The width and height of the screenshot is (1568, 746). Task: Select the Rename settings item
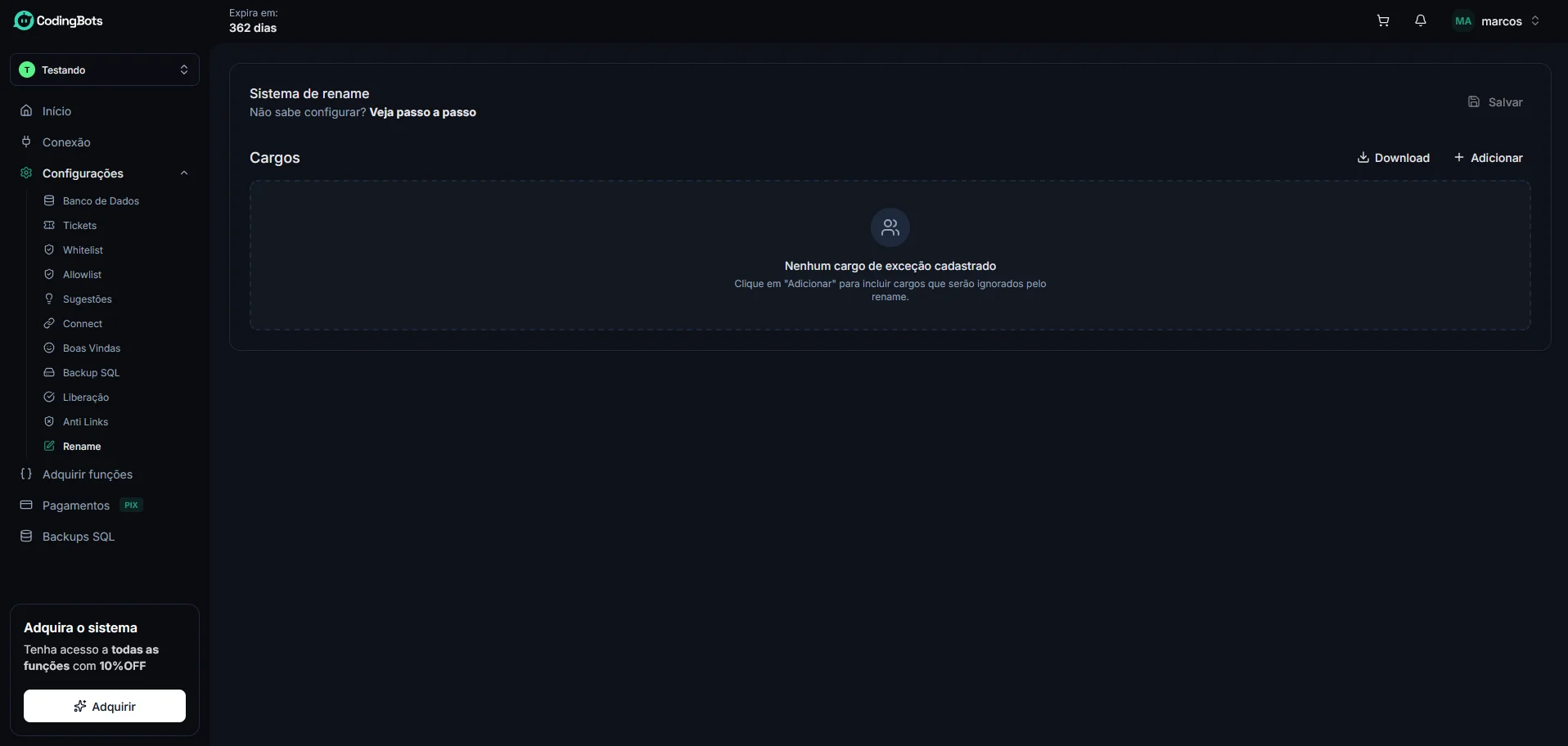tap(82, 447)
